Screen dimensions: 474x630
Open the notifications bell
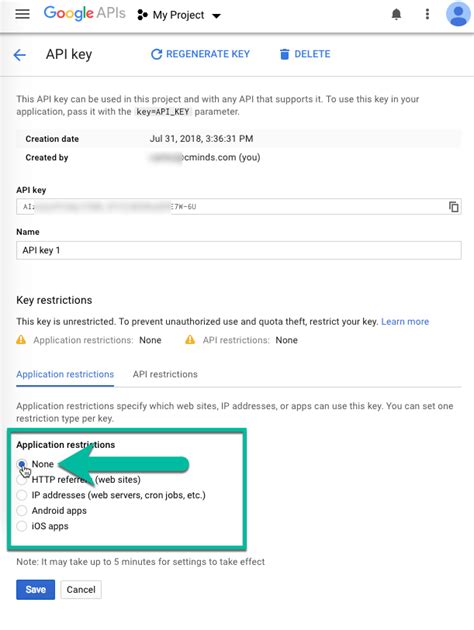[396, 14]
